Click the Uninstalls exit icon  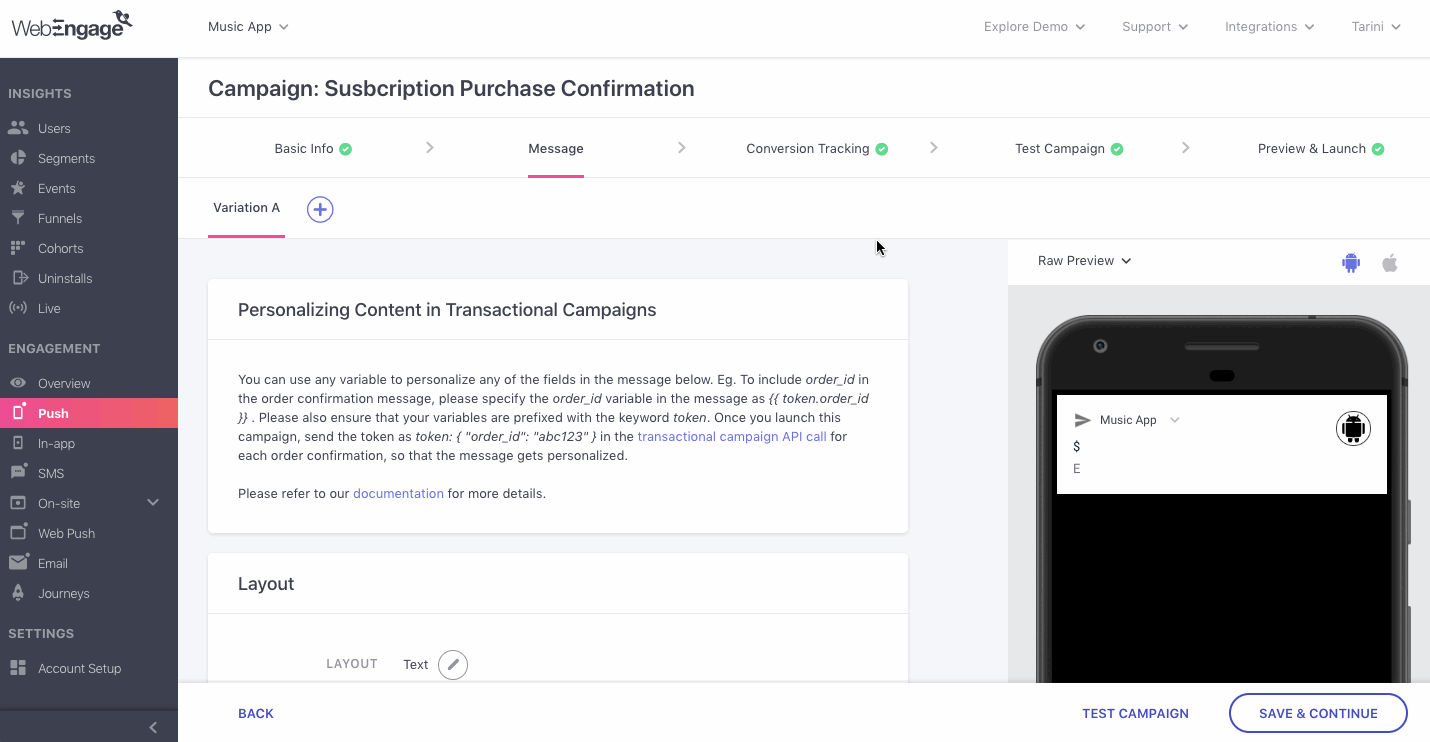(18, 278)
